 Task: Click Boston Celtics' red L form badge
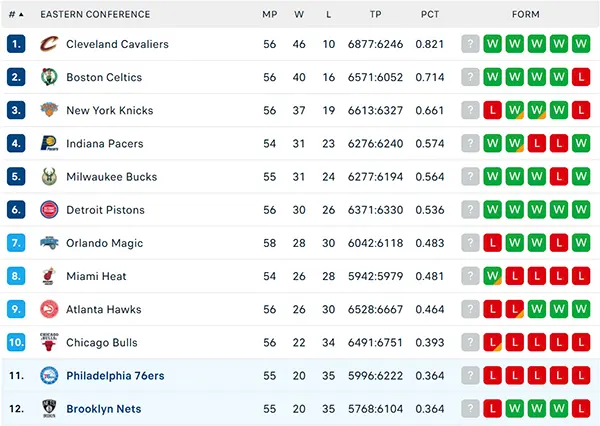click(581, 77)
